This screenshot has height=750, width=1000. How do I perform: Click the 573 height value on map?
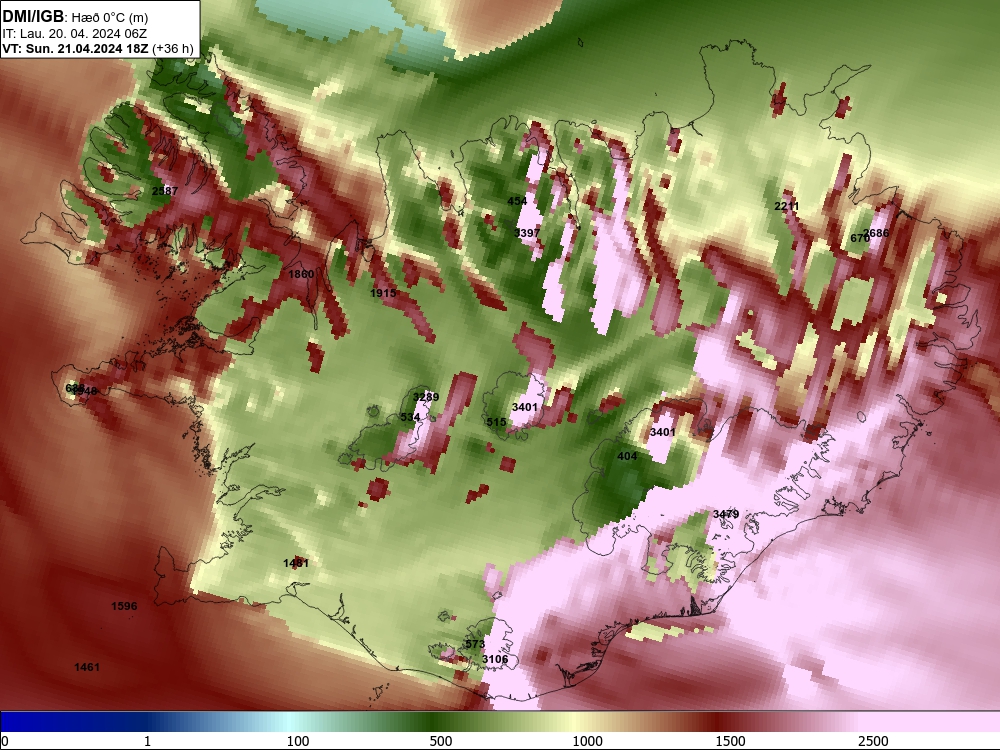474,644
